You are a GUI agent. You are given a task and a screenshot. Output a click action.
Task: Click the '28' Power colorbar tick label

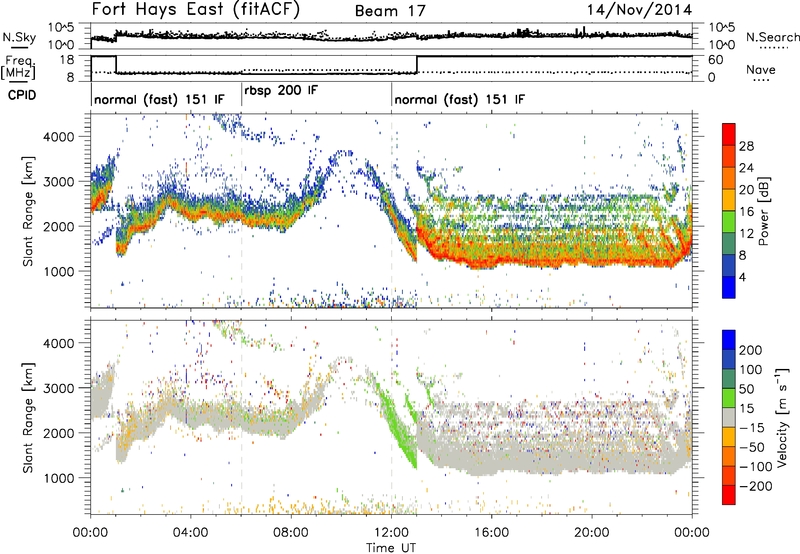coord(746,146)
